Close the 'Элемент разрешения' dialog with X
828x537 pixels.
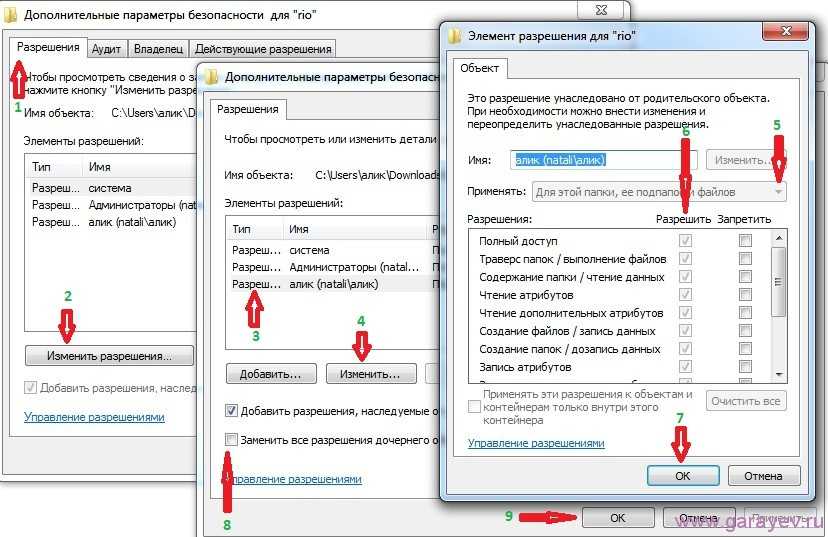[x=785, y=31]
